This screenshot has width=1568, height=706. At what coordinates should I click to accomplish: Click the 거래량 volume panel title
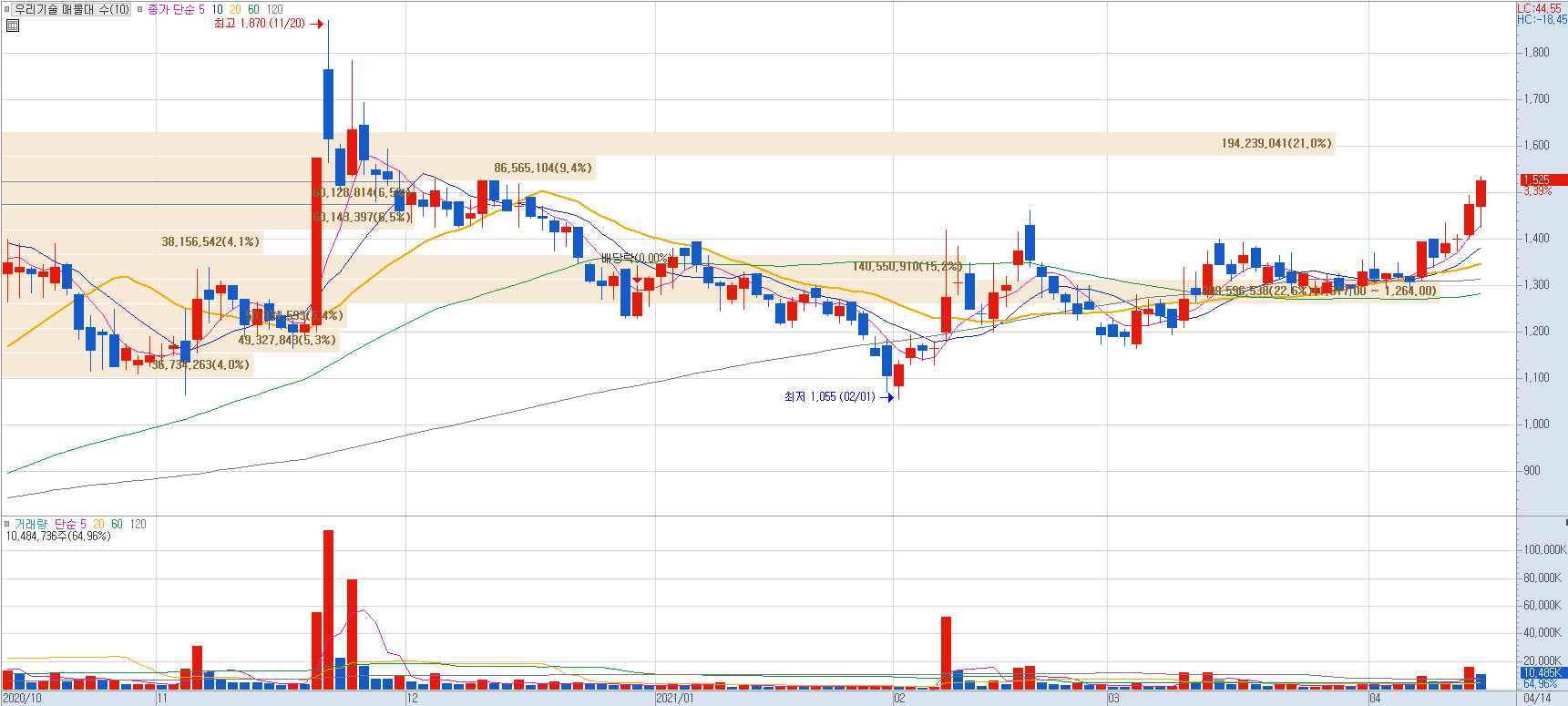click(x=30, y=524)
